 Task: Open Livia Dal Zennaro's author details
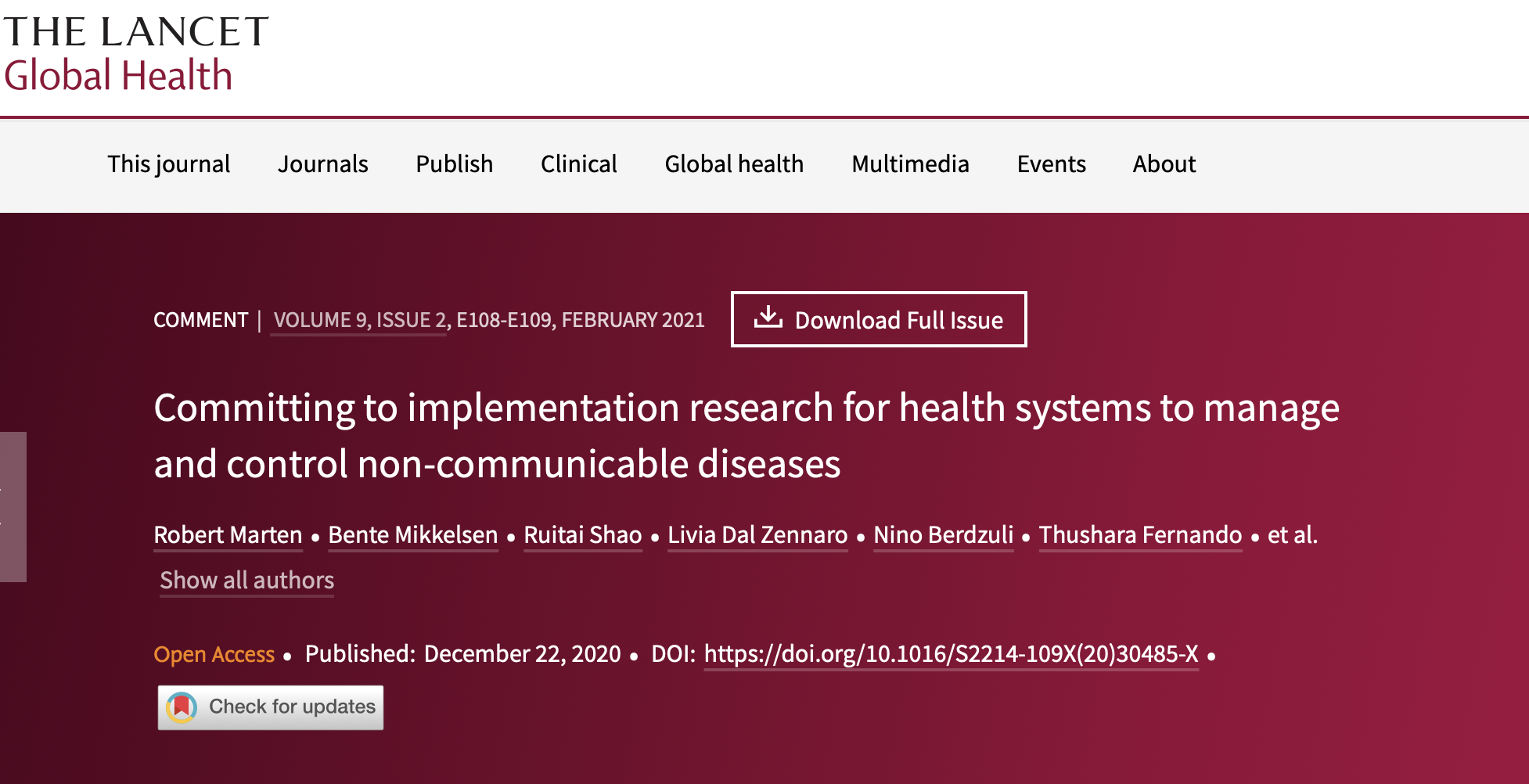coord(757,535)
